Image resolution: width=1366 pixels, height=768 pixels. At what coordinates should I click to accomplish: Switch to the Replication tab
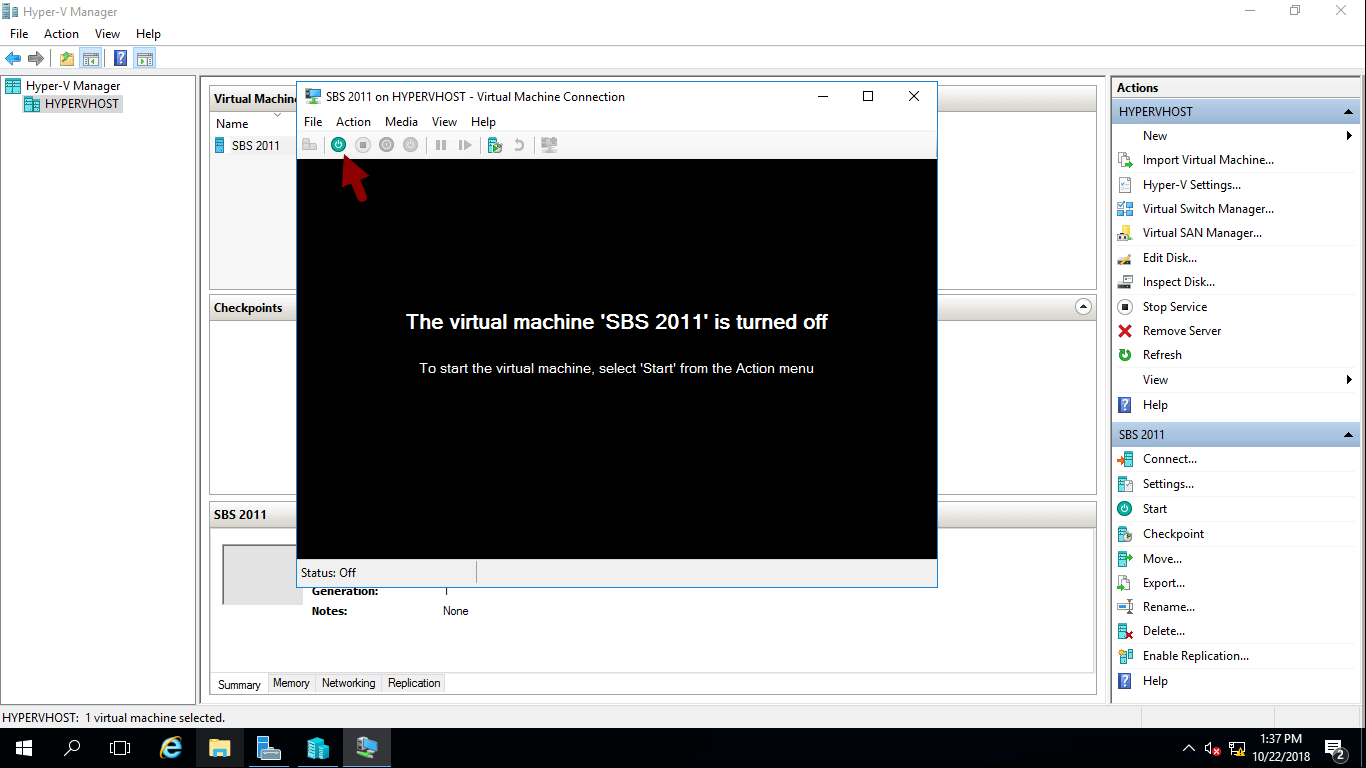click(x=414, y=683)
